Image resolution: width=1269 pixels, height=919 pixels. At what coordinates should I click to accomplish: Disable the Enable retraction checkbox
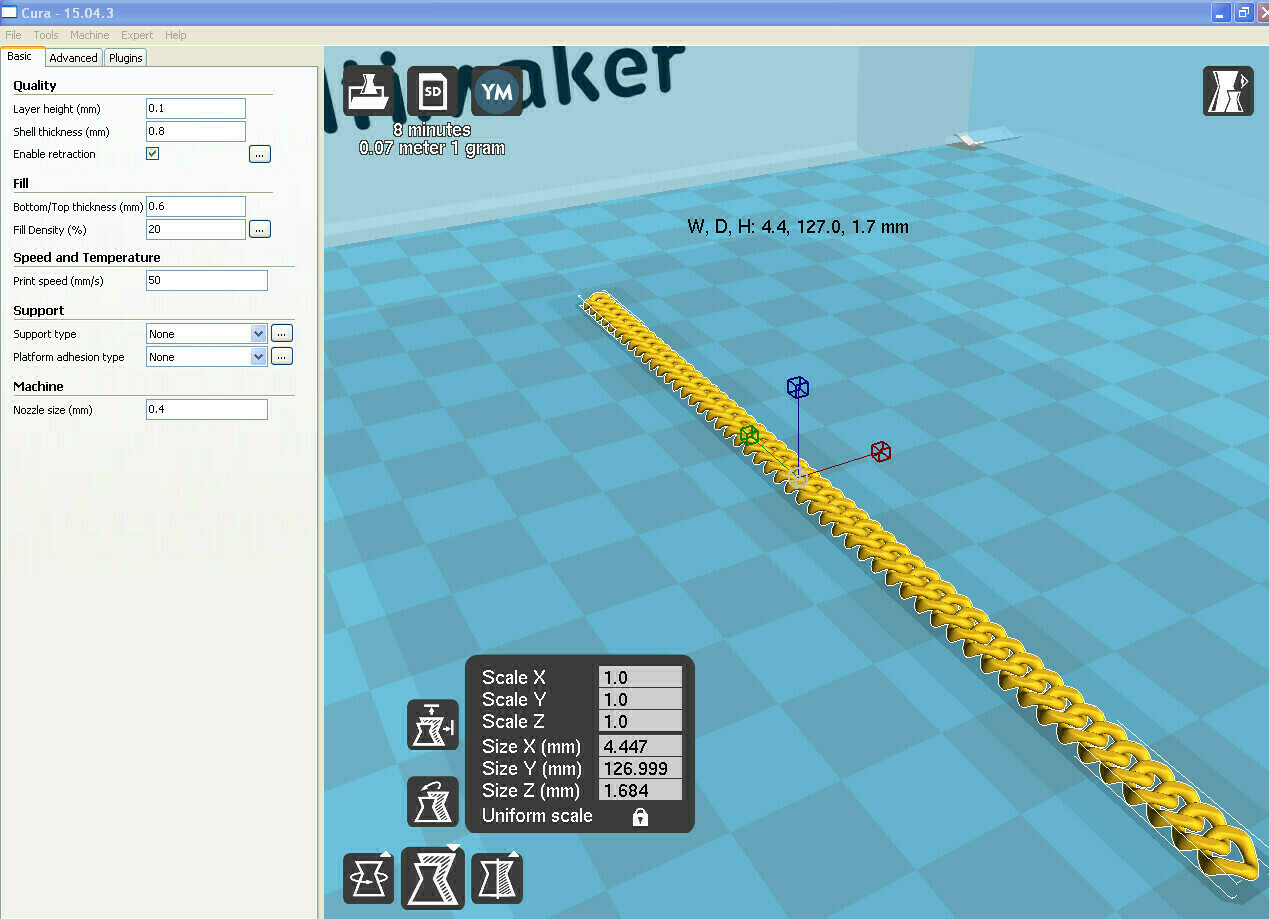tap(153, 154)
